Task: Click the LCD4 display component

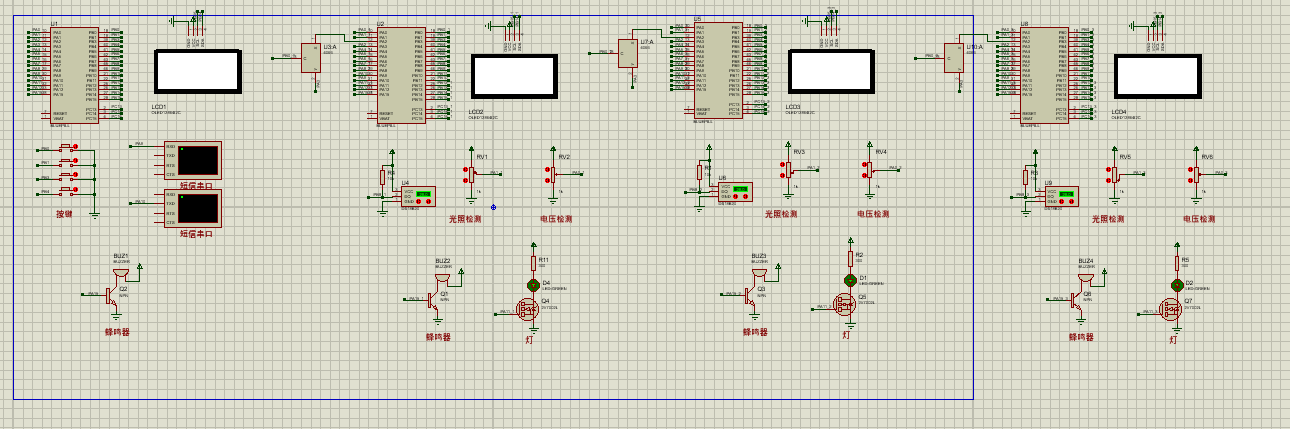Action: tap(1158, 76)
